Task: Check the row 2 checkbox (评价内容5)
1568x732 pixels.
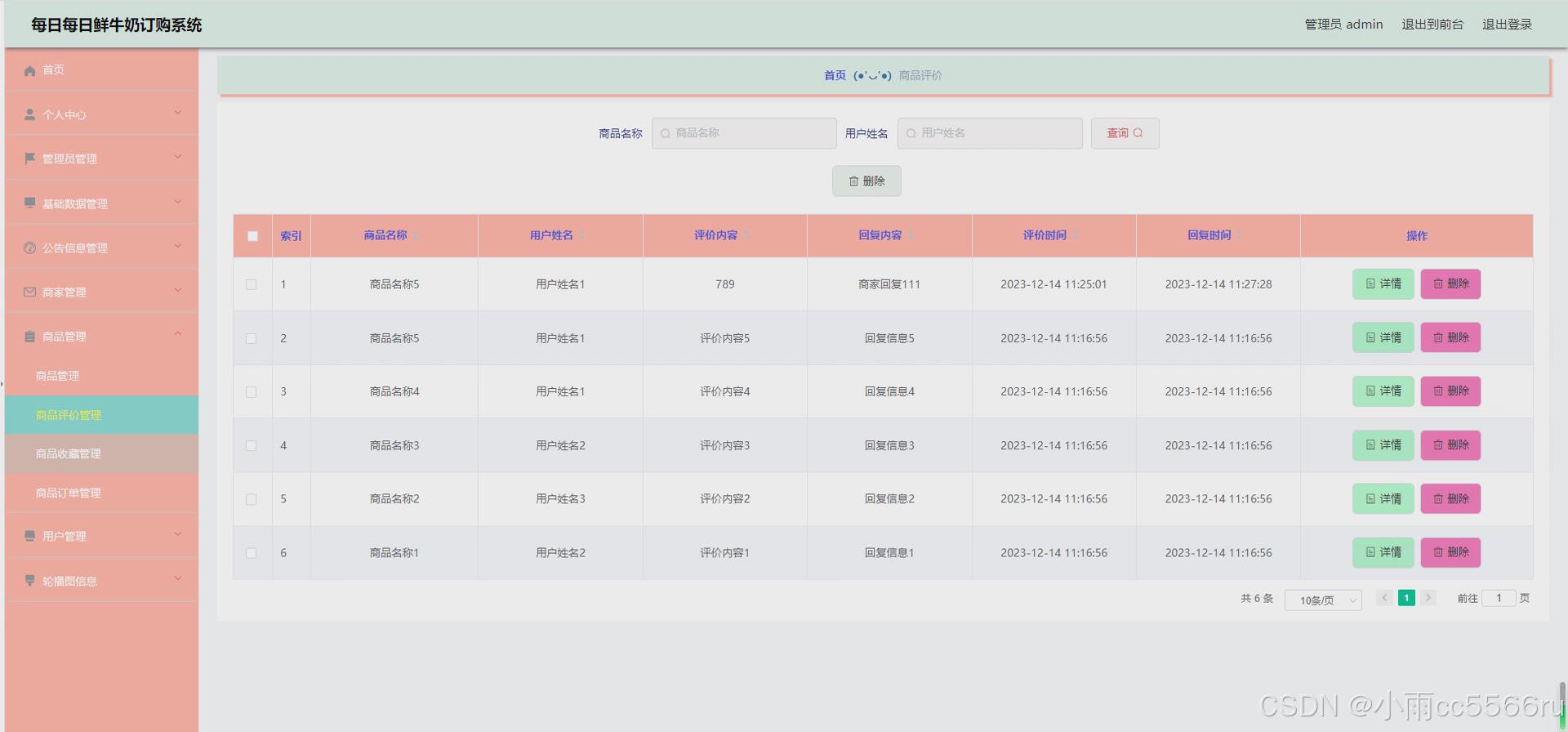Action: click(x=252, y=338)
